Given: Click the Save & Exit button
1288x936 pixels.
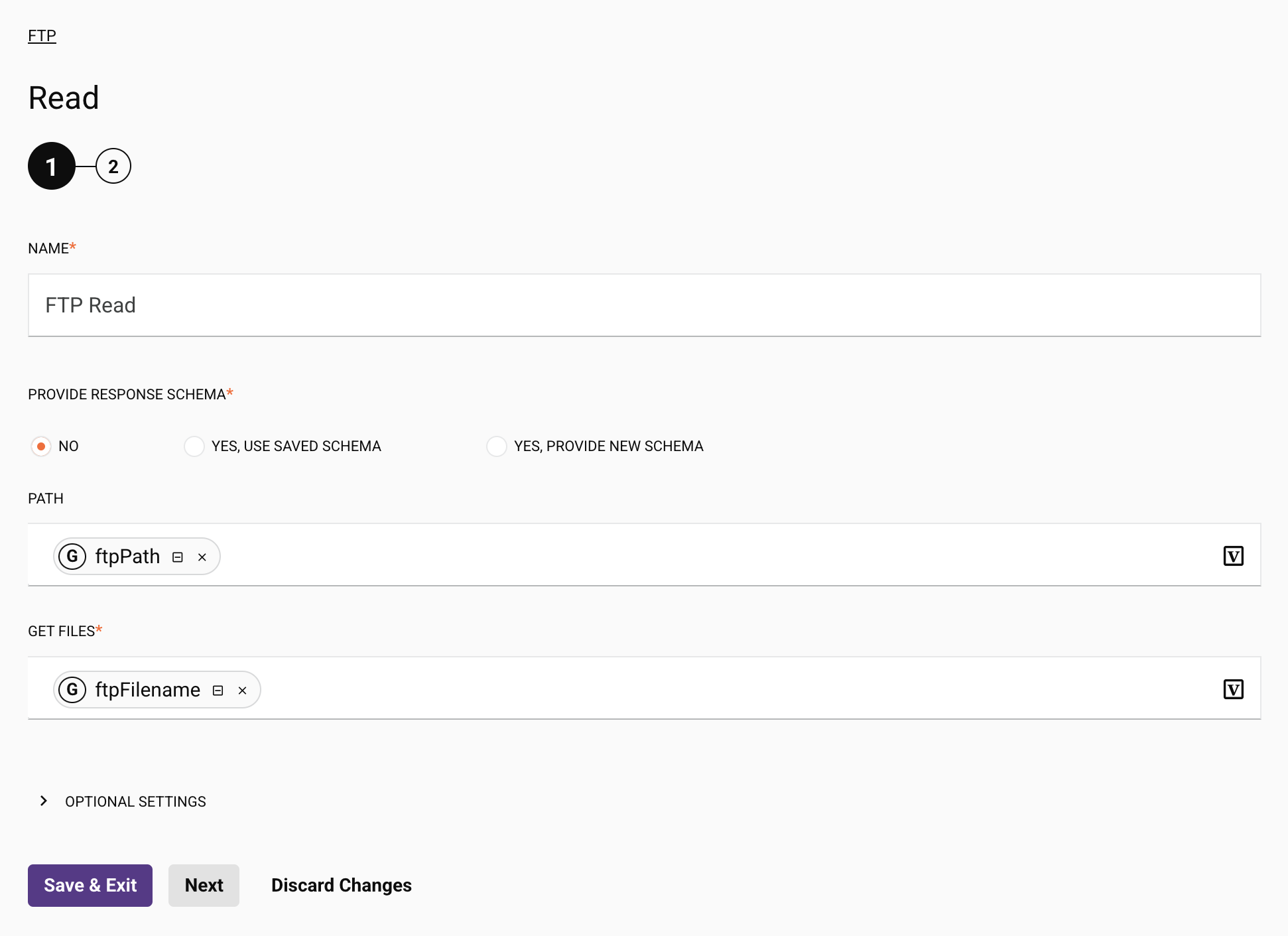Looking at the screenshot, I should coord(90,886).
